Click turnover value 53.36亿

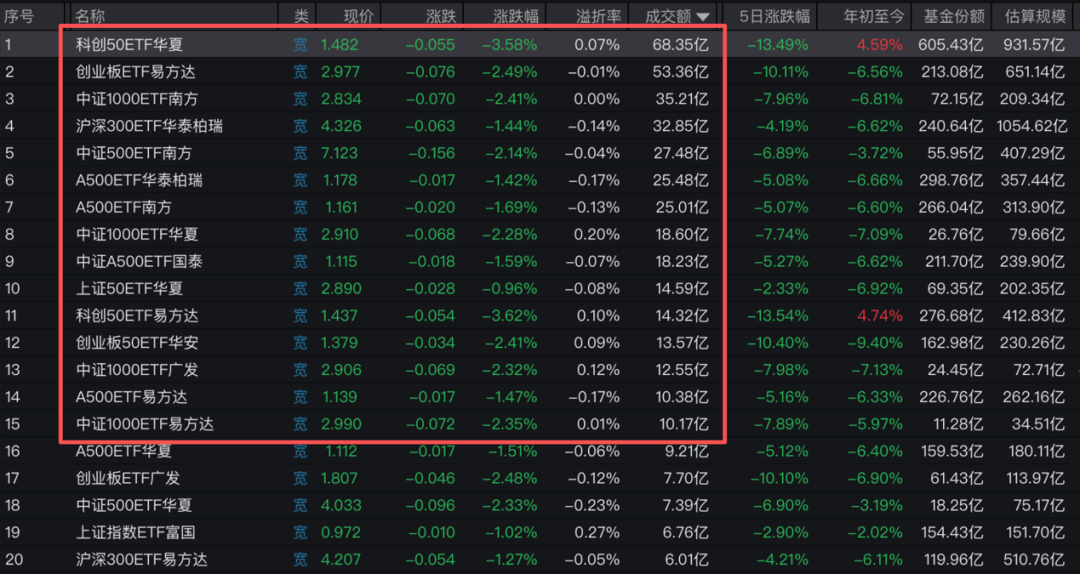point(681,72)
